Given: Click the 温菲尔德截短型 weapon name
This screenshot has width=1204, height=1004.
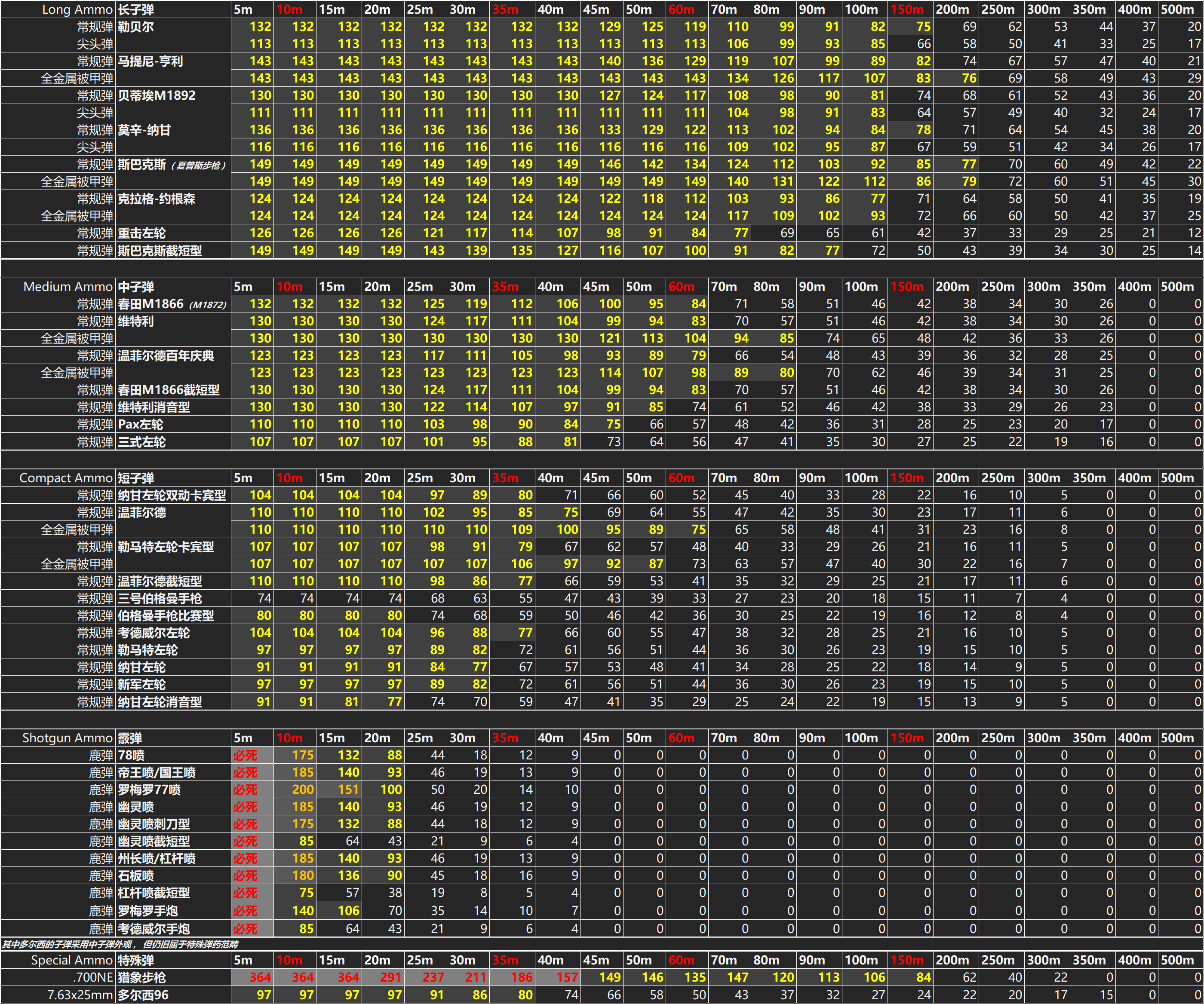Looking at the screenshot, I should tap(160, 581).
